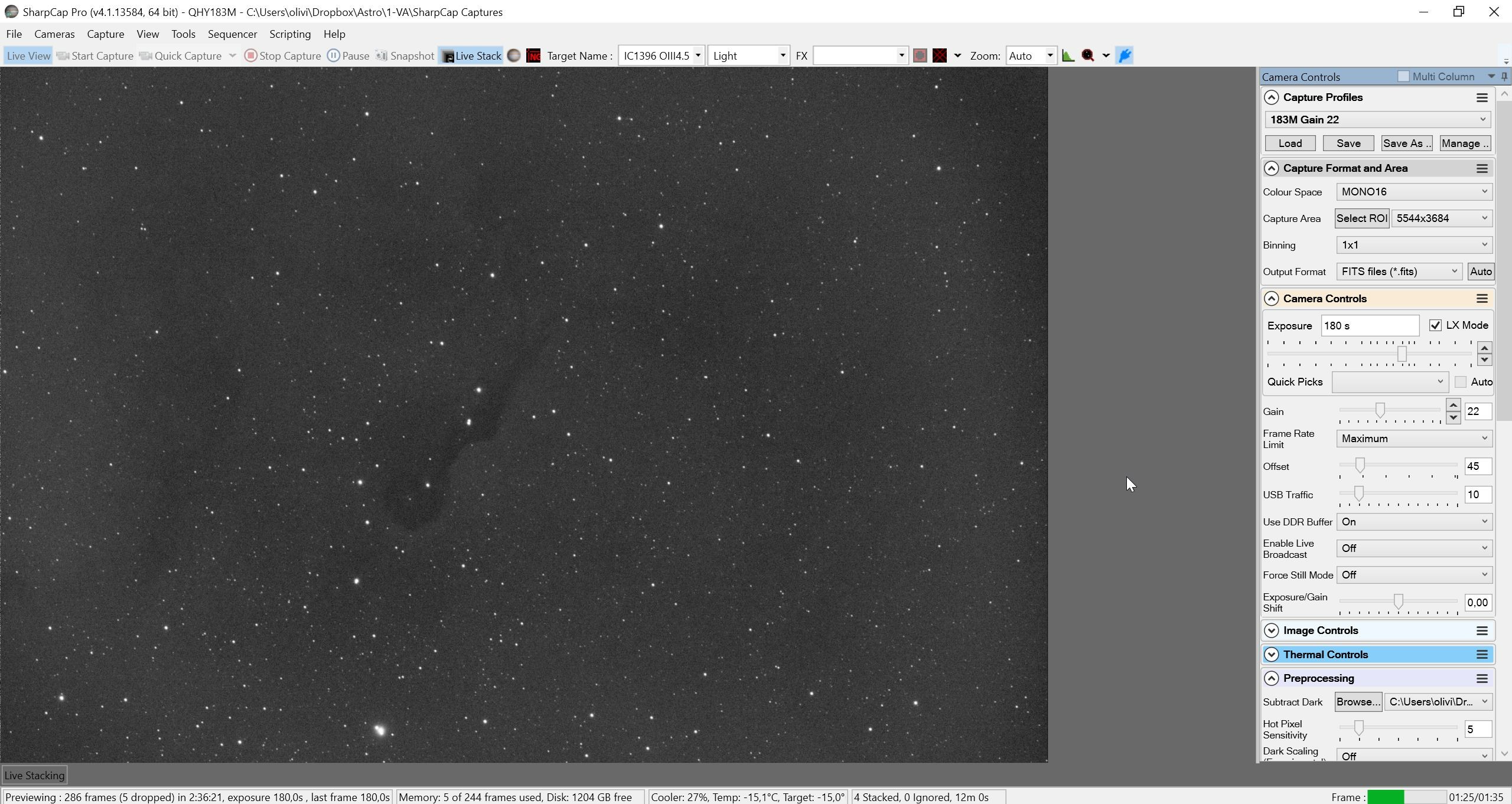The image size is (1512, 804).
Task: Click the planet live-planetary icon
Action: (514, 55)
